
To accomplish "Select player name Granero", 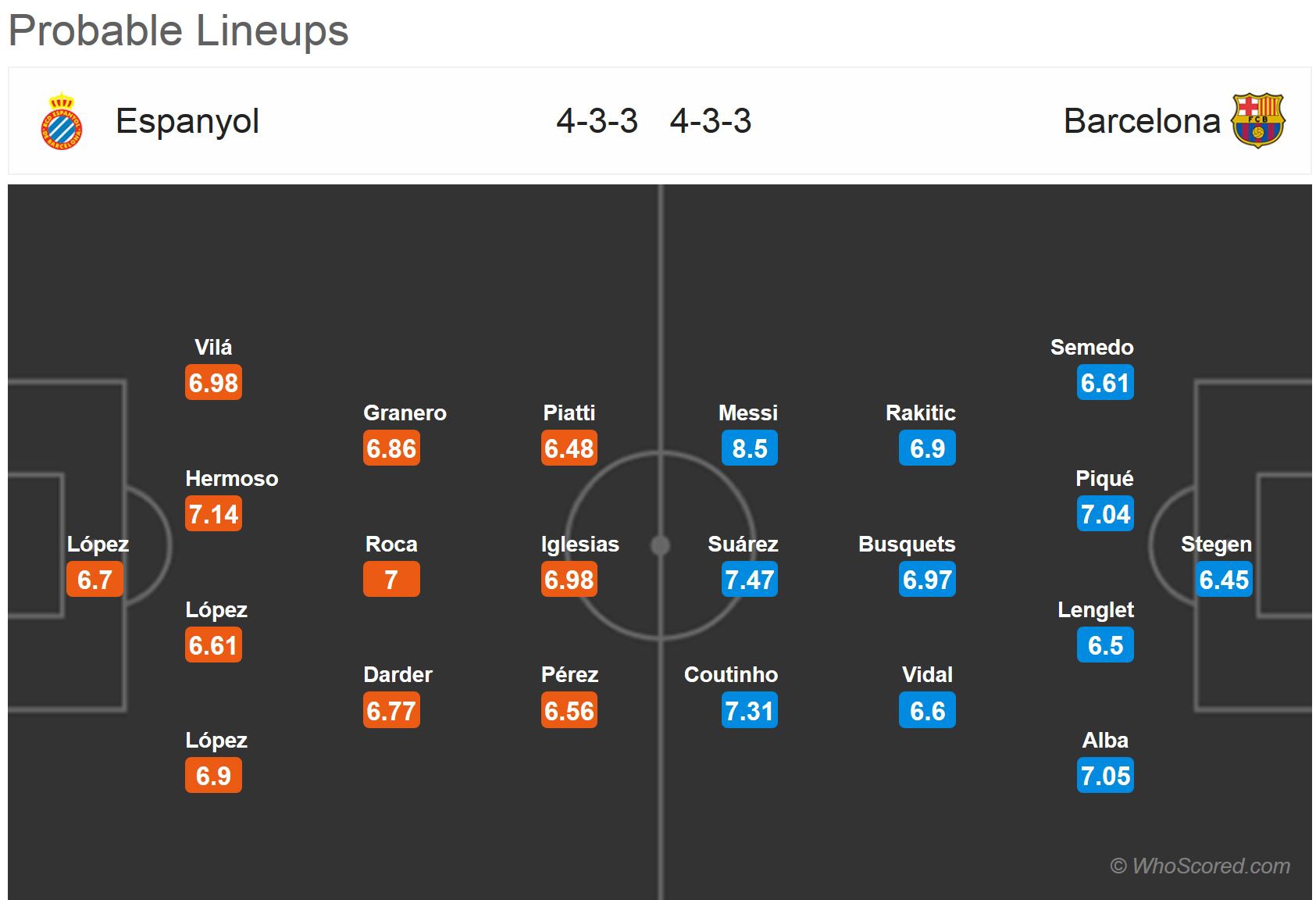I will [405, 412].
